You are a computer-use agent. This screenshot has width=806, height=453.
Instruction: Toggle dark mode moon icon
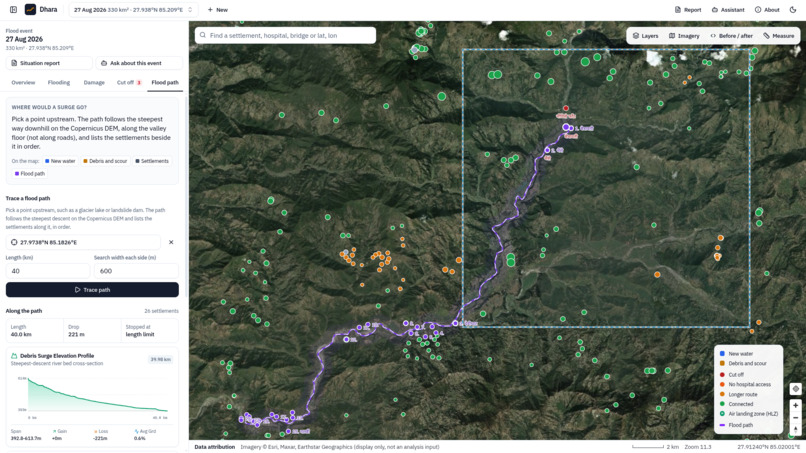pyautogui.click(x=793, y=10)
